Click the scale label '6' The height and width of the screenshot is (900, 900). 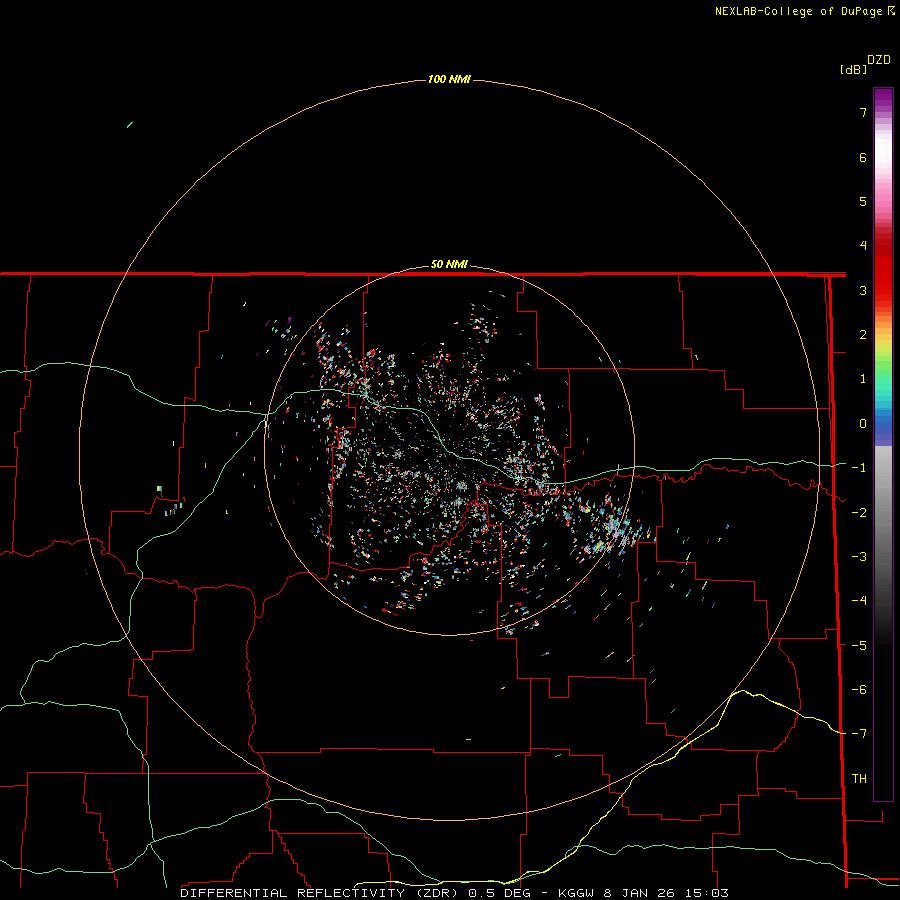[x=863, y=157]
